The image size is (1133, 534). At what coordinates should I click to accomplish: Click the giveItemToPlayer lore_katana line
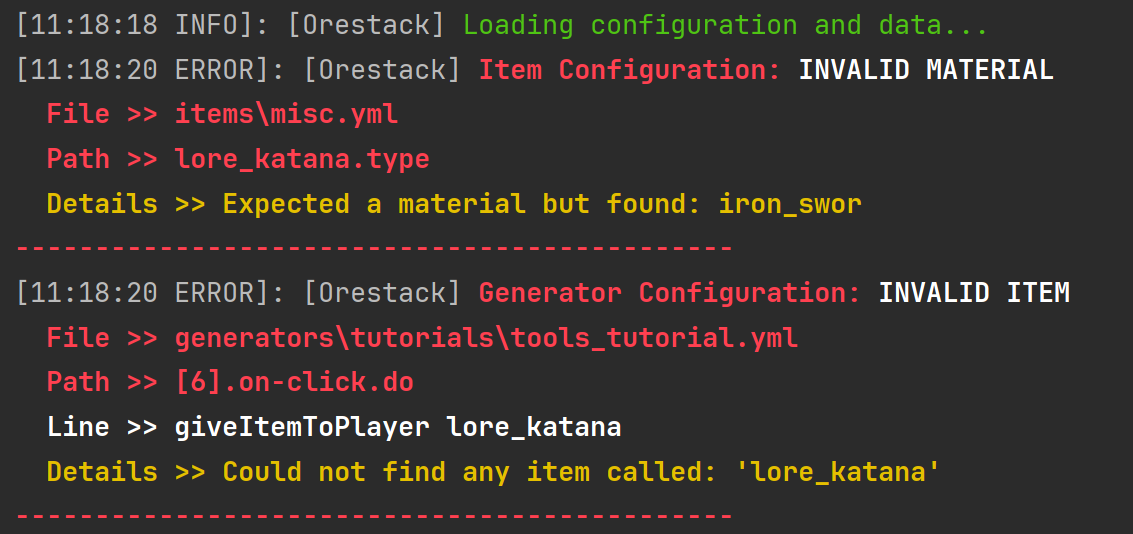(x=398, y=427)
